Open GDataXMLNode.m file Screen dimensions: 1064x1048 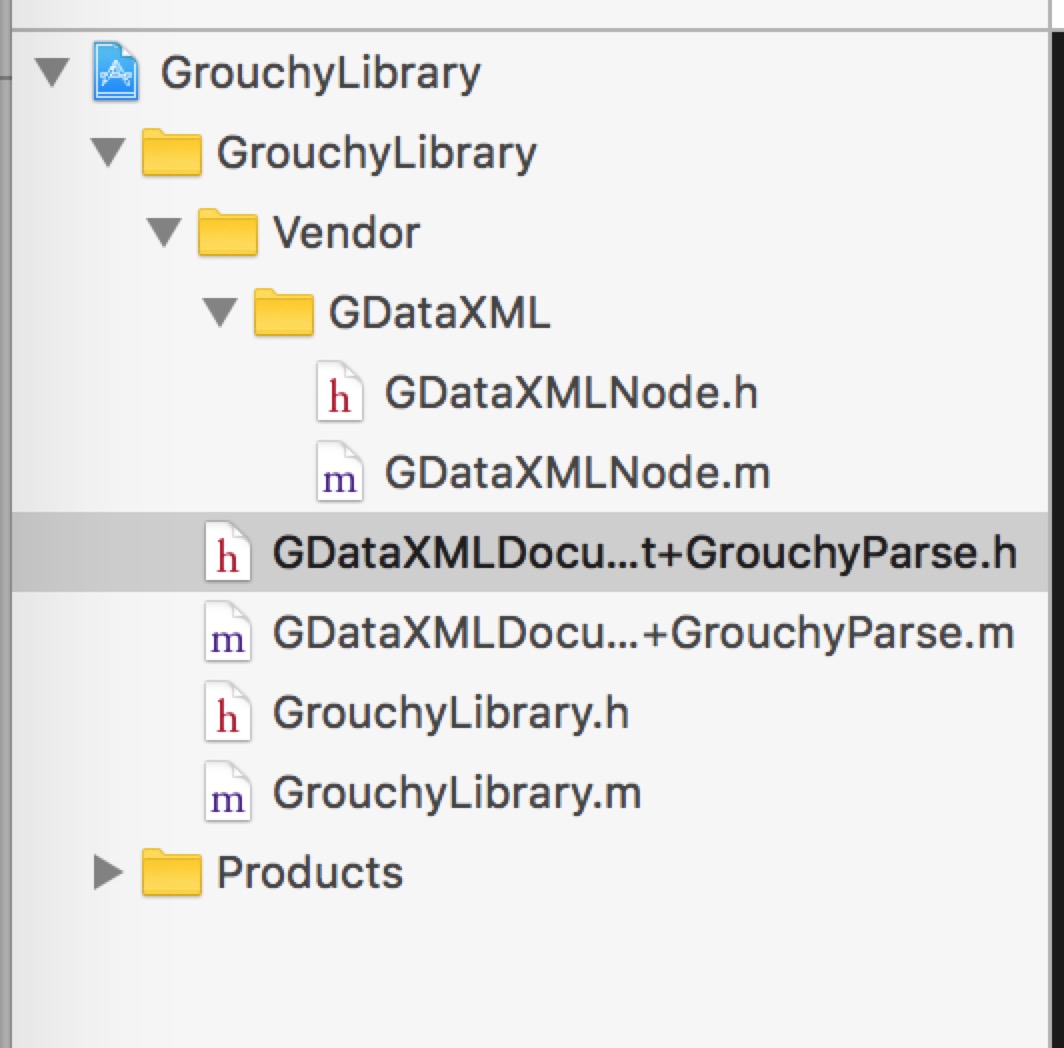click(577, 473)
